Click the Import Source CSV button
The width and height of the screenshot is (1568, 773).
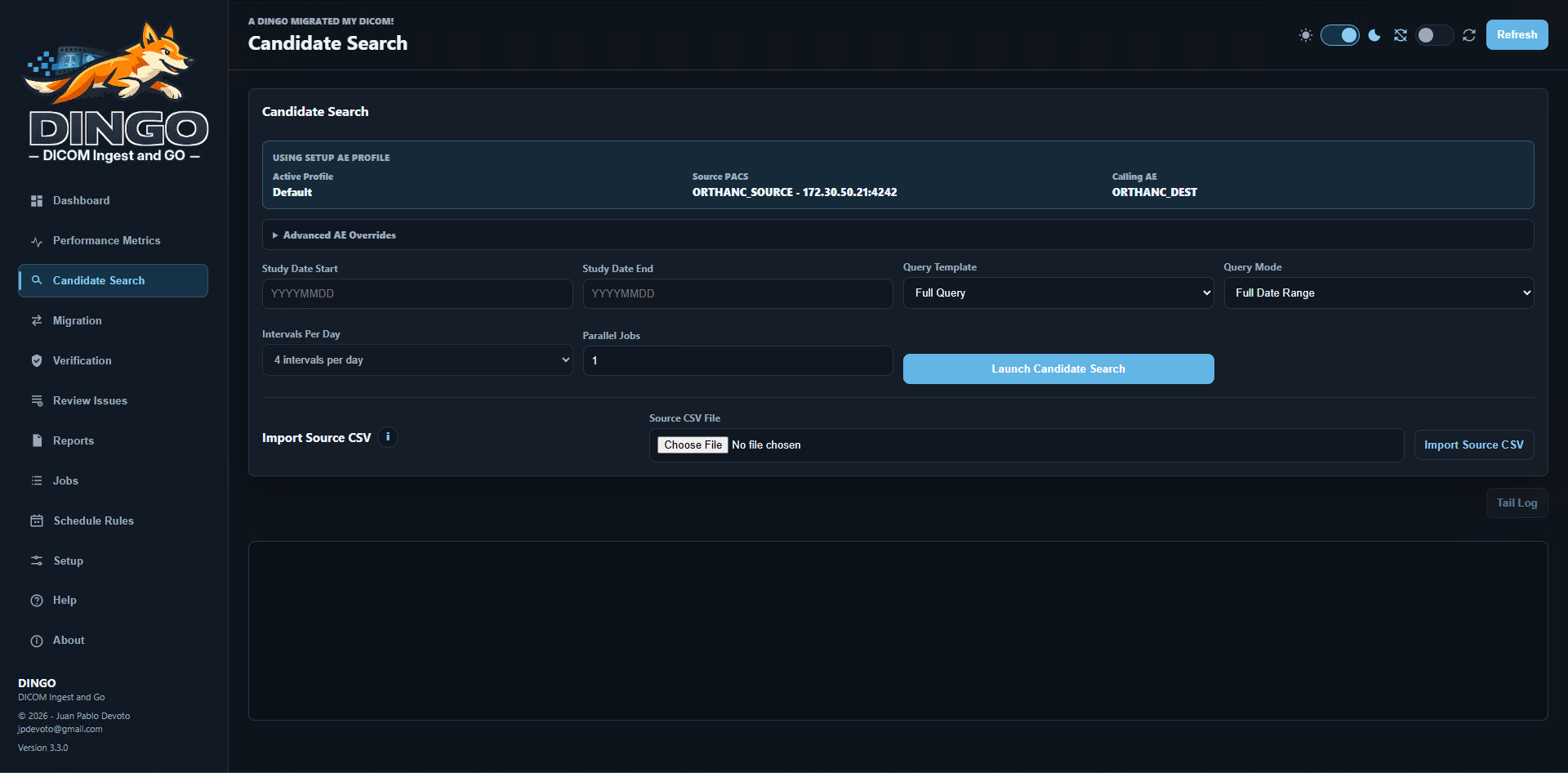[x=1474, y=445]
